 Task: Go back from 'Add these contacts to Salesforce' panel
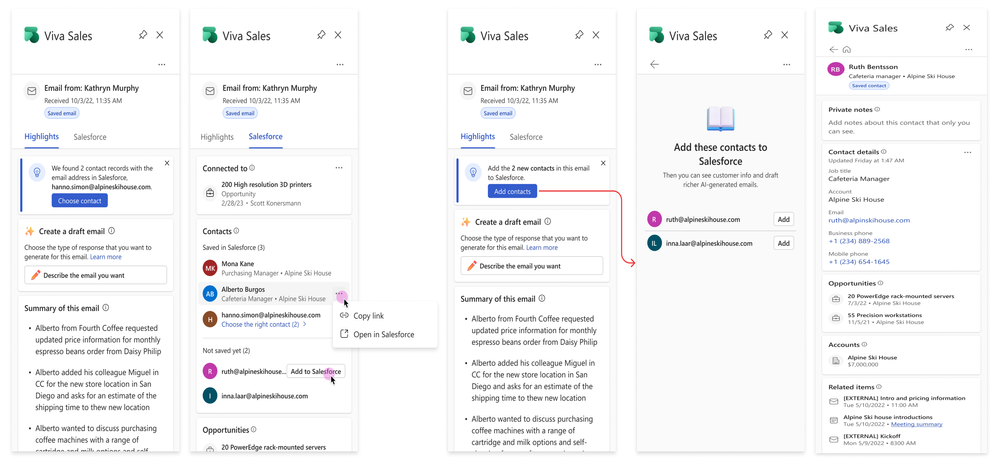click(x=654, y=64)
